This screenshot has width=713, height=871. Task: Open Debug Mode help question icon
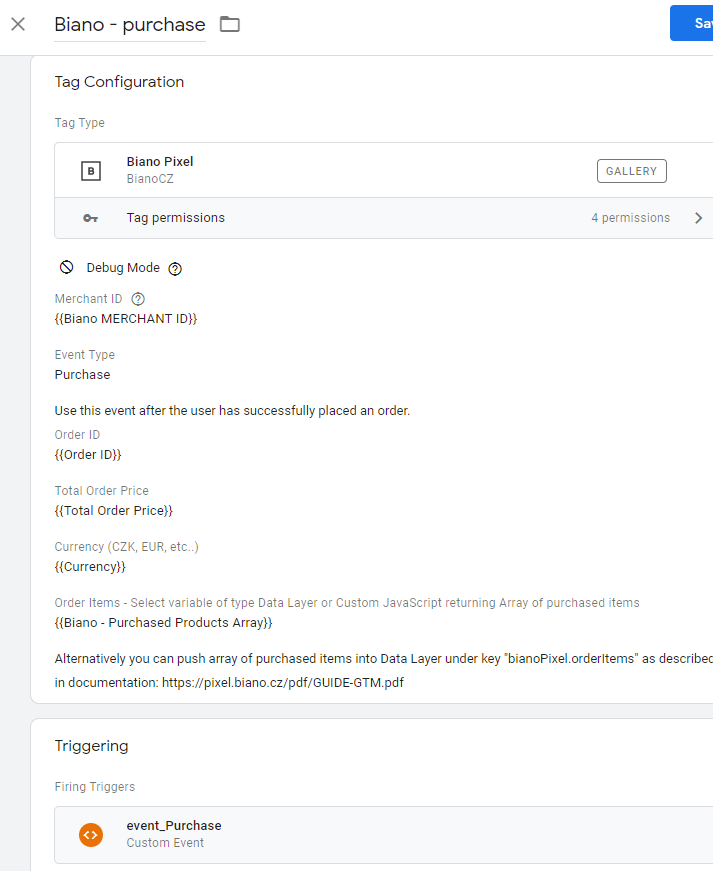click(175, 269)
